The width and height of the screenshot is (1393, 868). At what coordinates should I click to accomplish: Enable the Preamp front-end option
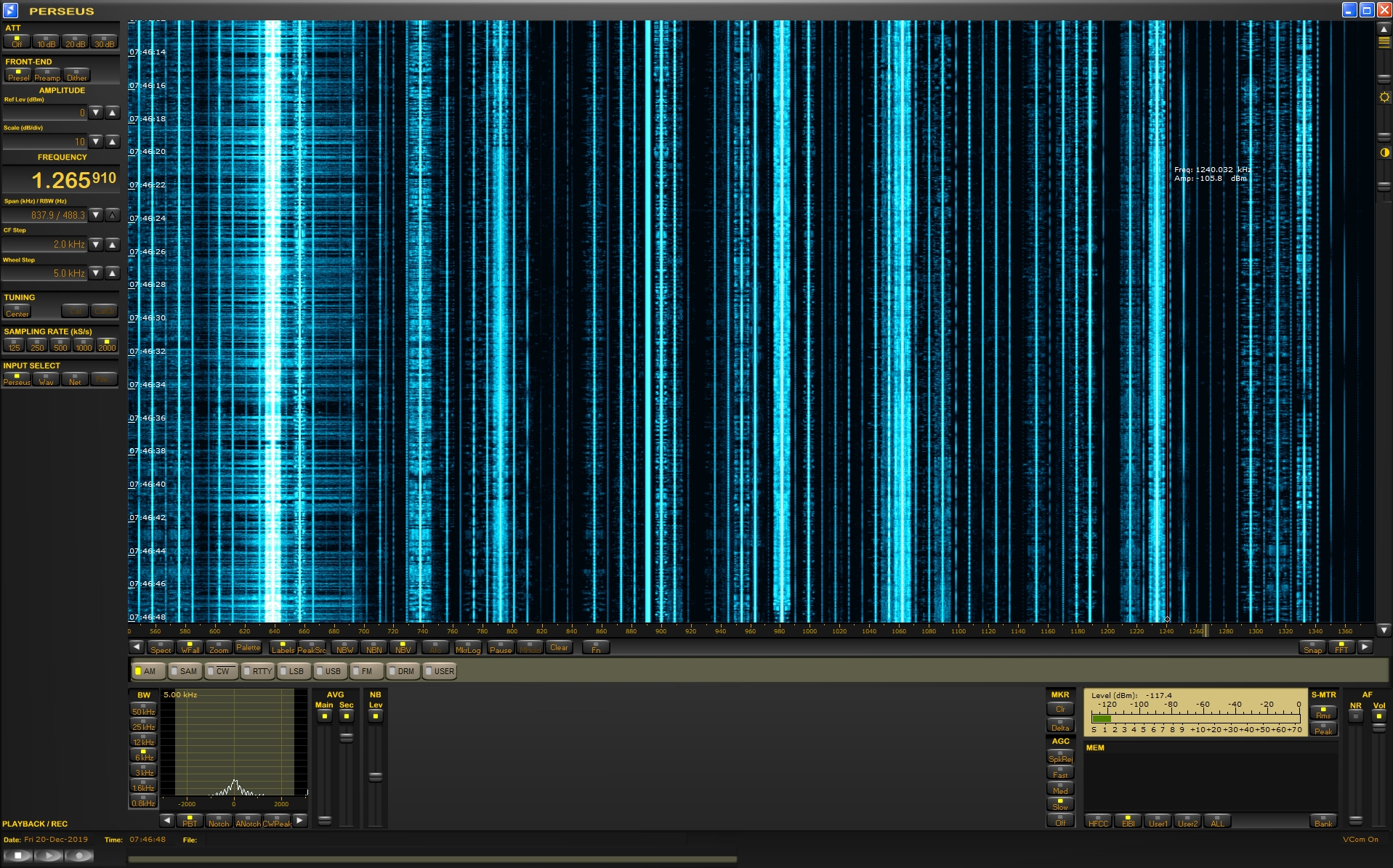pos(47,75)
